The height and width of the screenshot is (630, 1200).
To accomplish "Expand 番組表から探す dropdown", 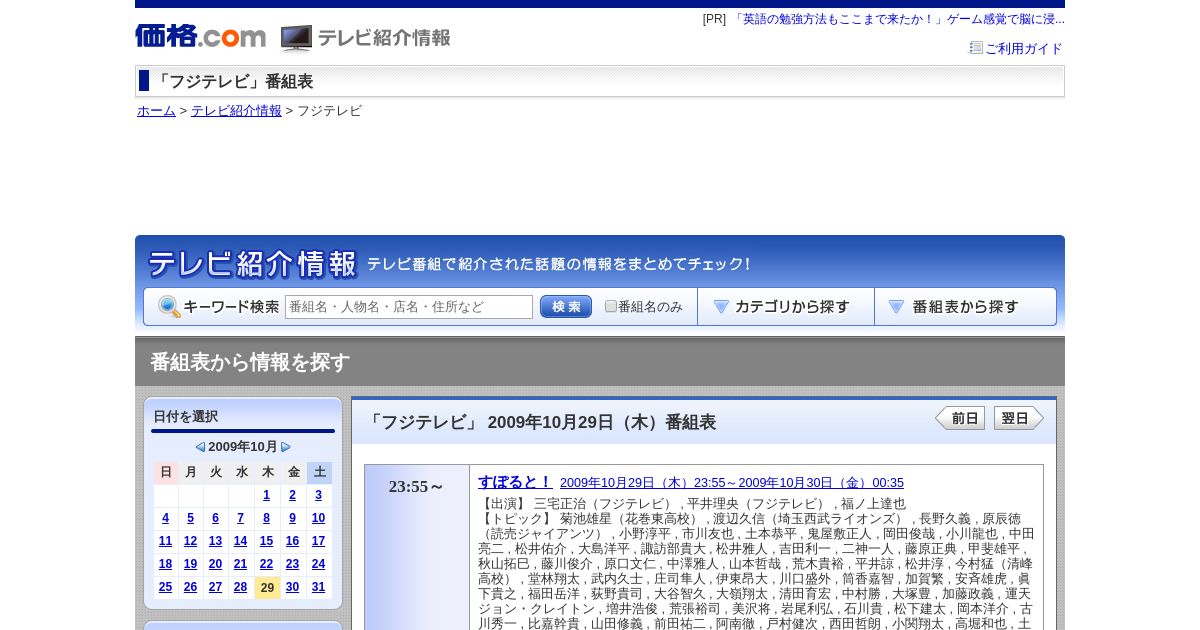I will pos(965,307).
